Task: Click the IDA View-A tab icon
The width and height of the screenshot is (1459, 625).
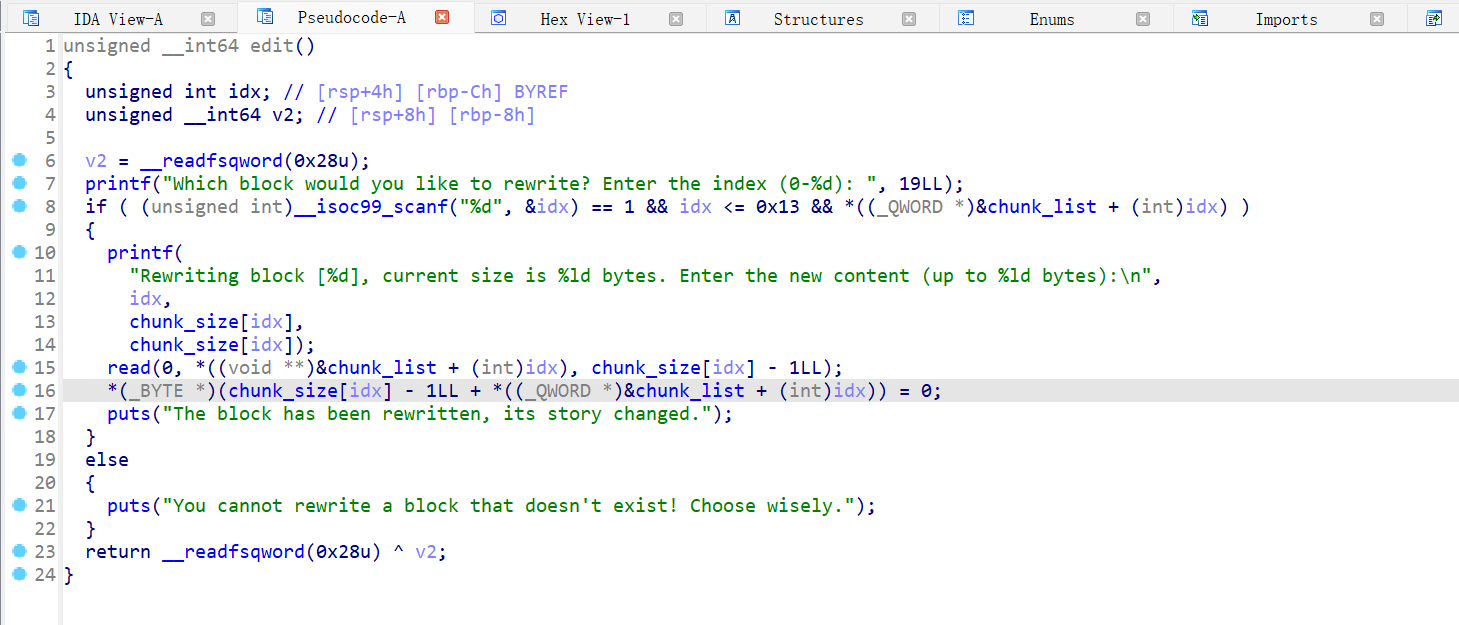Action: tap(31, 18)
